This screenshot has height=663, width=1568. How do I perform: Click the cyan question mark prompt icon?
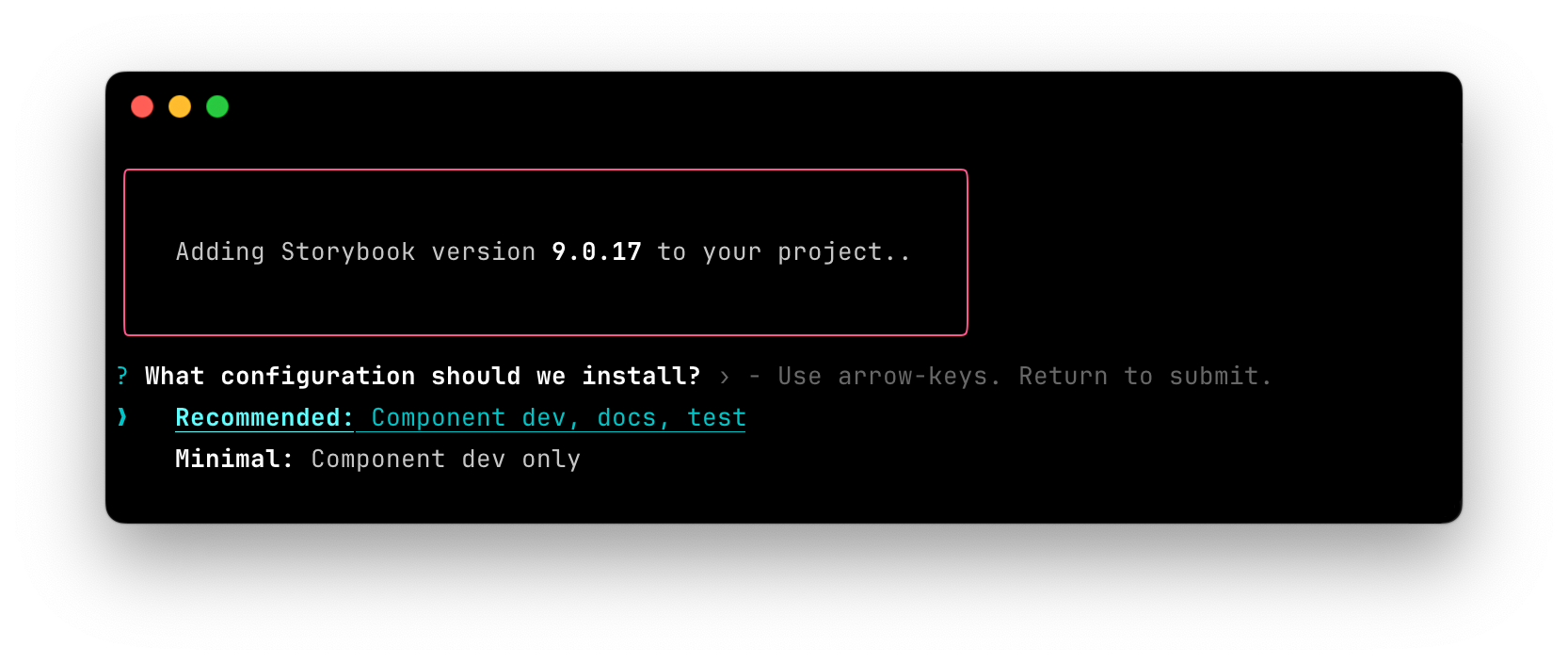coord(121,376)
